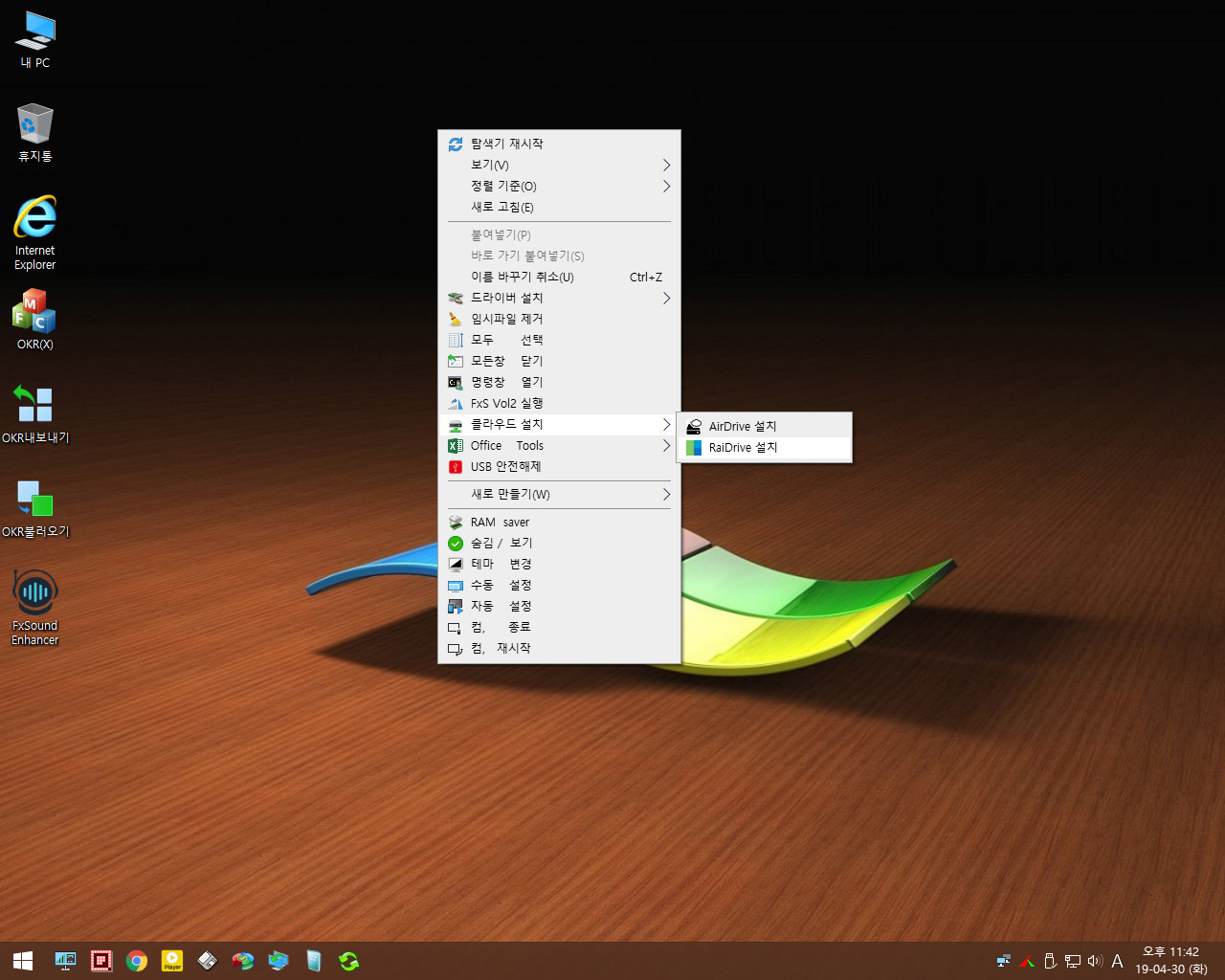Image resolution: width=1225 pixels, height=980 pixels.
Task: Select the OKR내보내기 desktop icon
Action: click(35, 413)
